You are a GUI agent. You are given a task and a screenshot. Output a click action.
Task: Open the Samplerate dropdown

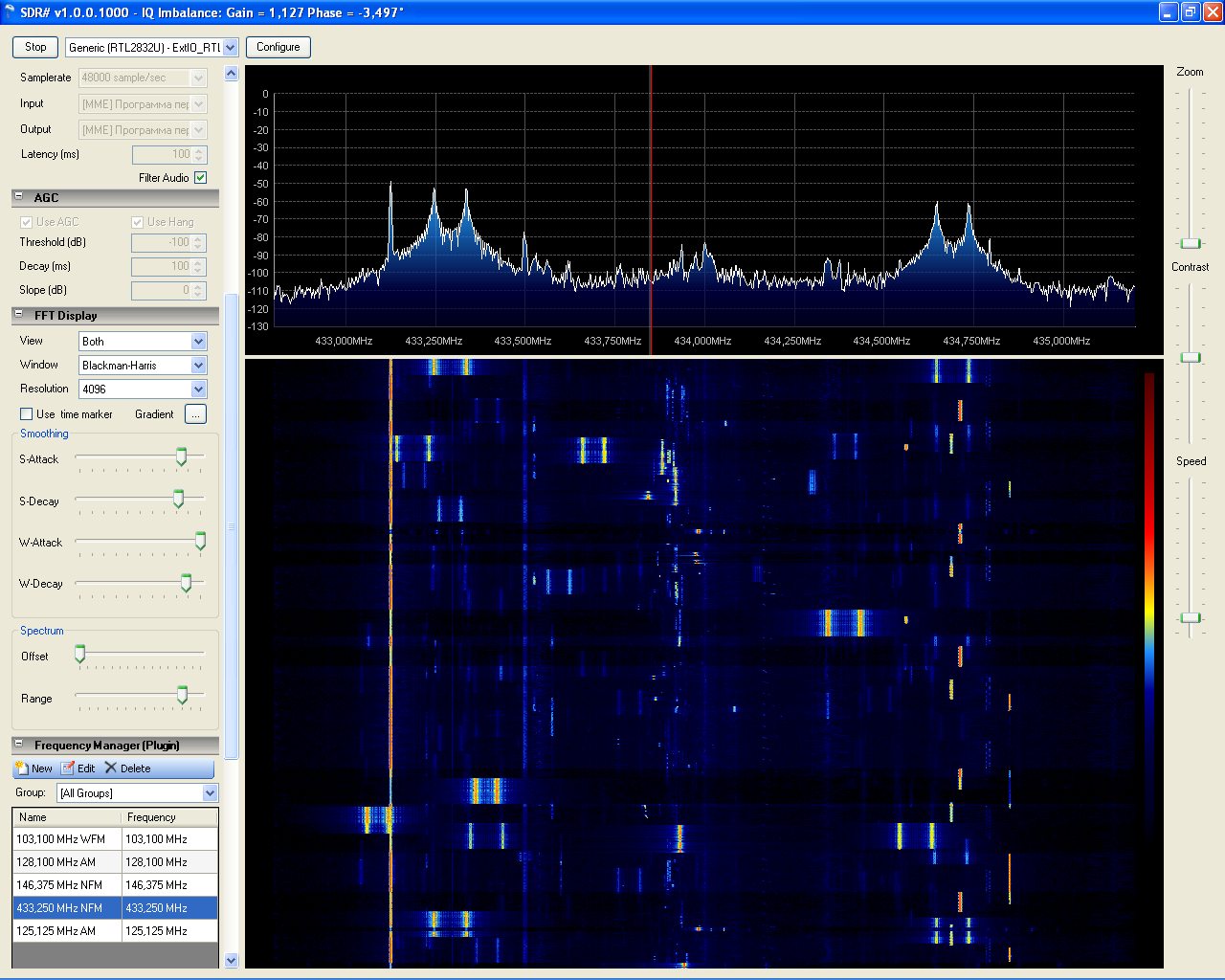click(x=199, y=78)
